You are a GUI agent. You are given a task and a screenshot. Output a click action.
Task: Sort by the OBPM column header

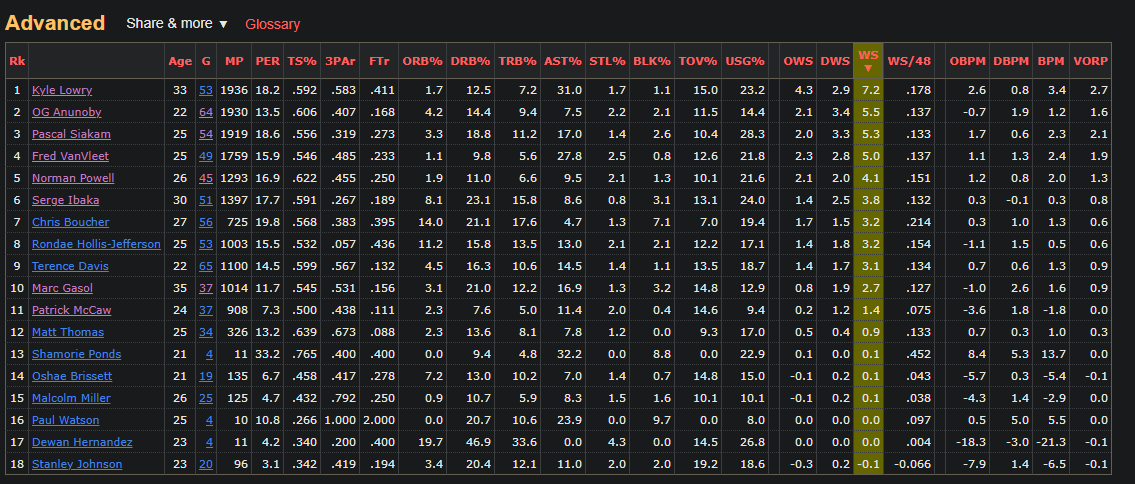[968, 61]
